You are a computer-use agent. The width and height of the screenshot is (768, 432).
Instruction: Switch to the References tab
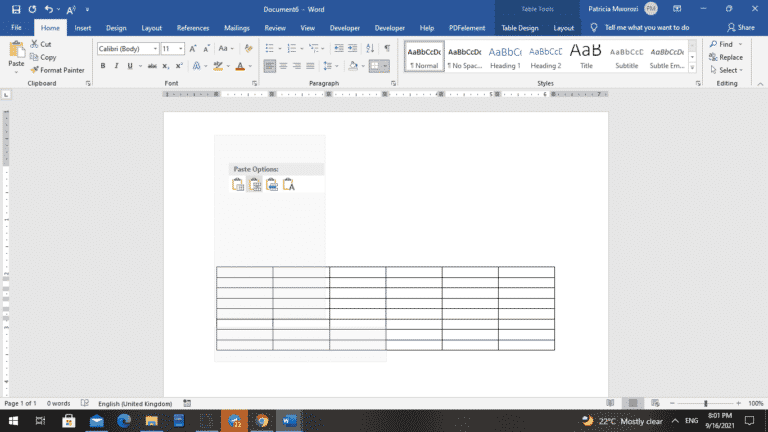[x=193, y=28]
